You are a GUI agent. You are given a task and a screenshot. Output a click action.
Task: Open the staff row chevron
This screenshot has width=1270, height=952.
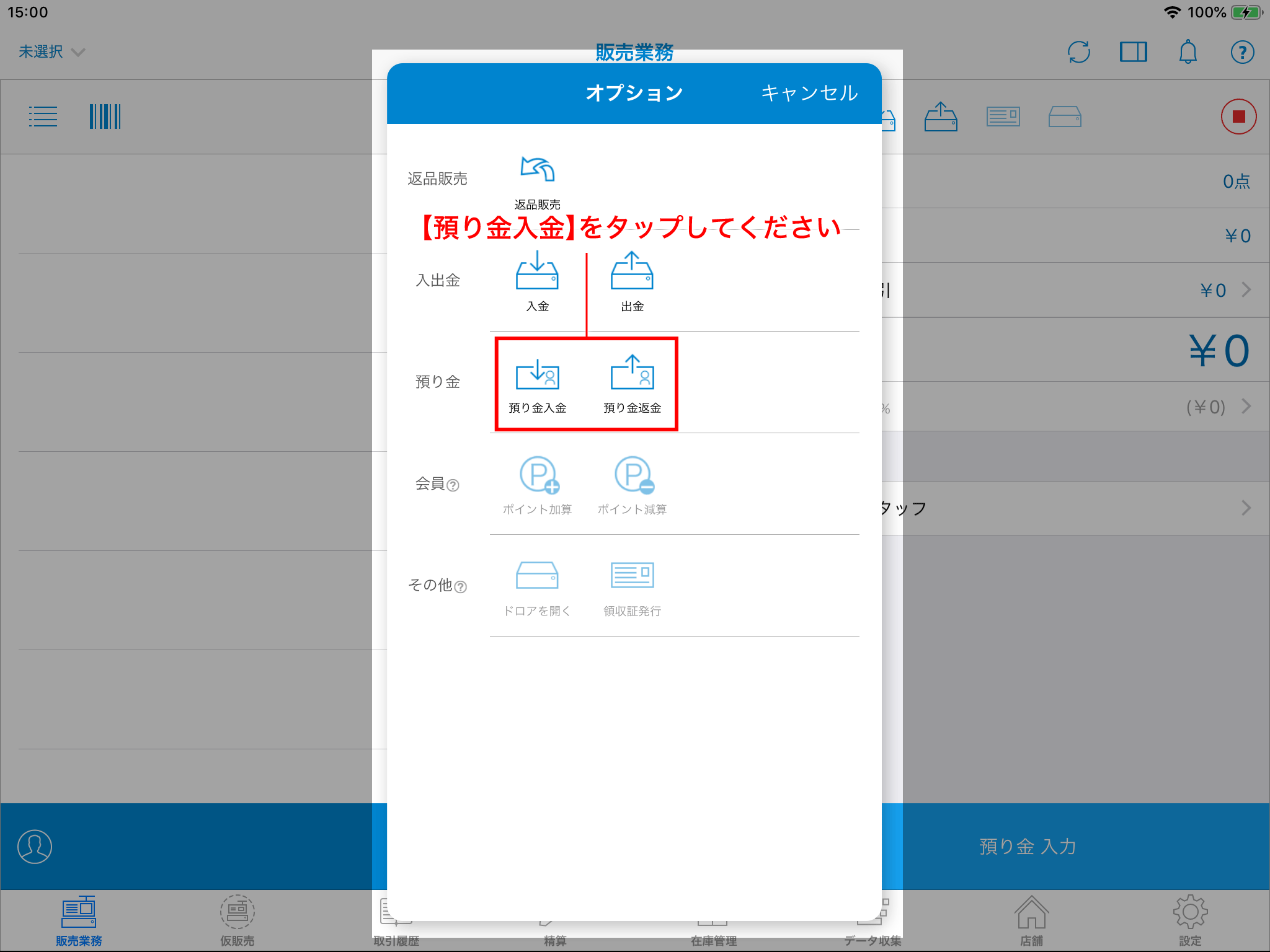(1246, 508)
